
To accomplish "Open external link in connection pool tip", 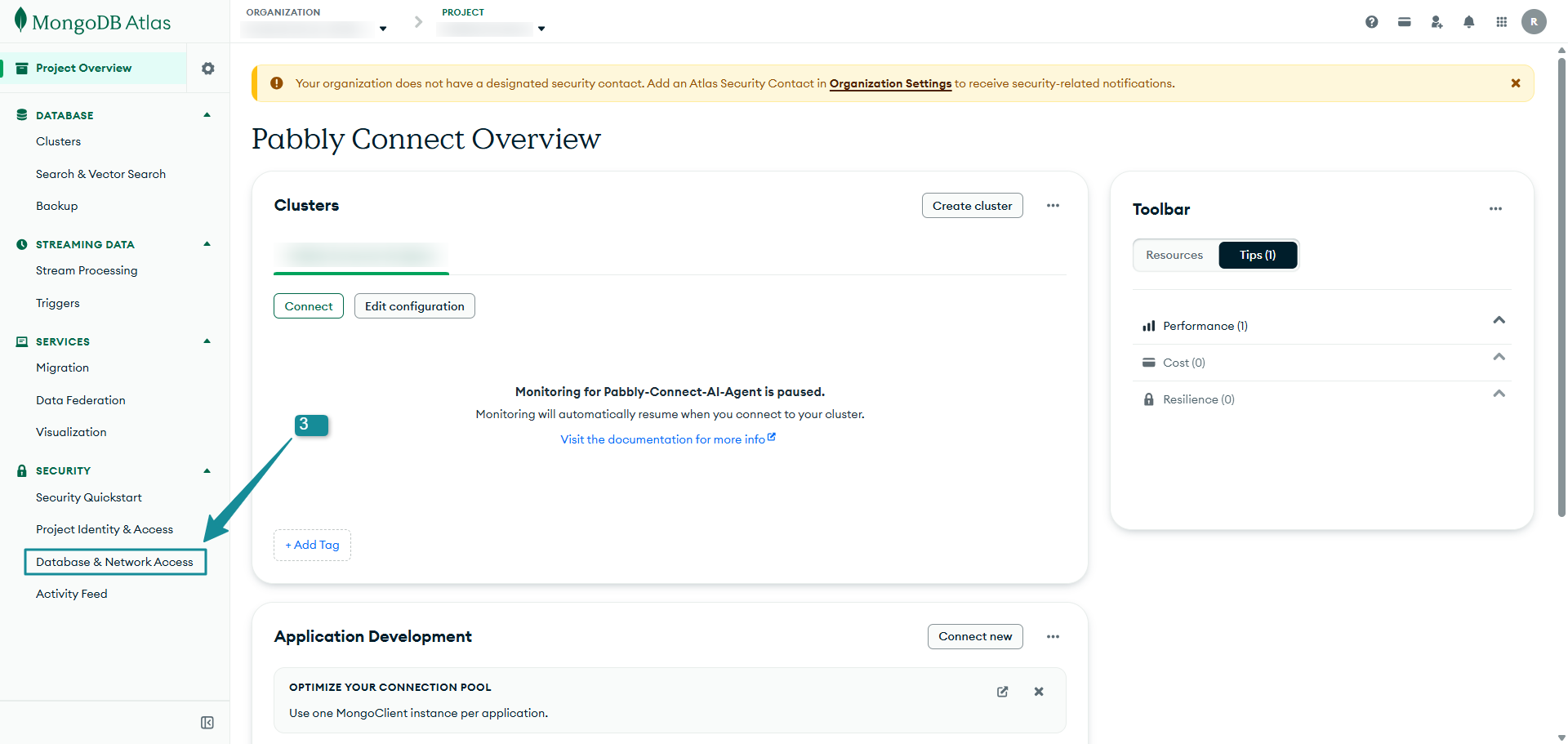I will pos(1002,692).
